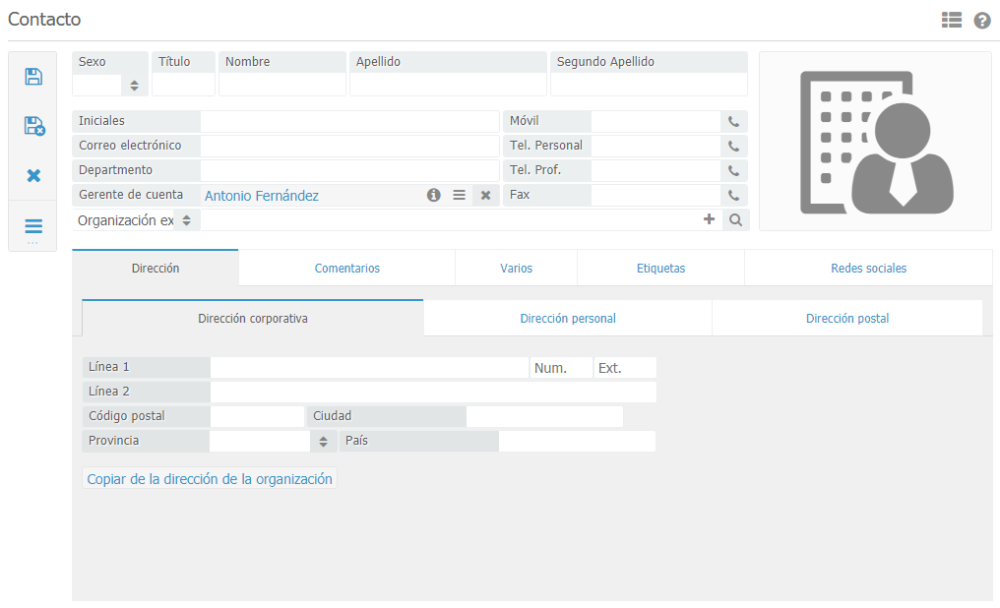
Task: Click the phone icon next to Fax
Action: click(734, 196)
